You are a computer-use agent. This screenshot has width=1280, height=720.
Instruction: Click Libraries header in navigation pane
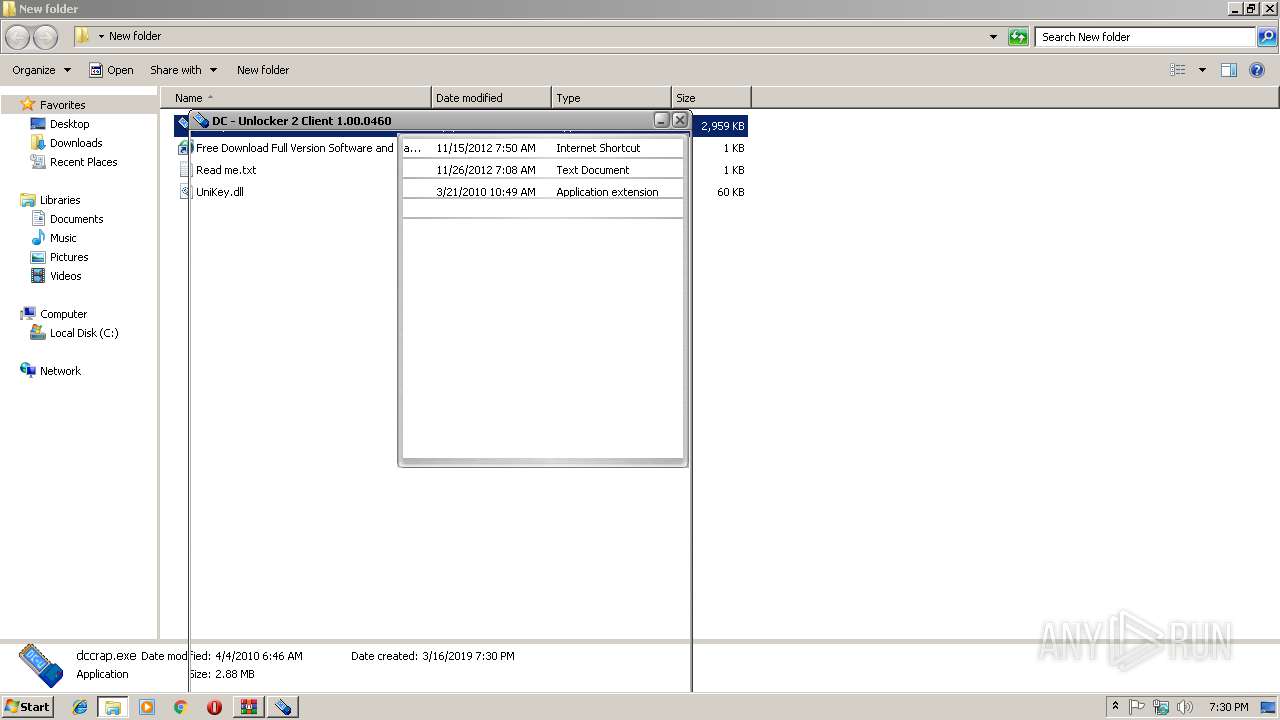tap(60, 200)
